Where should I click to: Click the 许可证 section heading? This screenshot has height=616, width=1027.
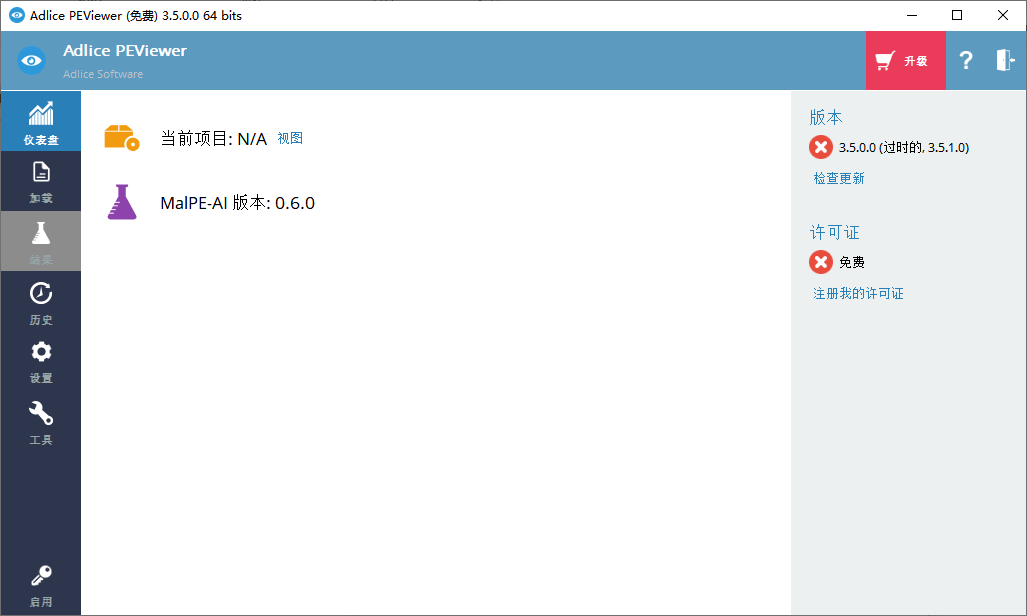click(x=834, y=232)
